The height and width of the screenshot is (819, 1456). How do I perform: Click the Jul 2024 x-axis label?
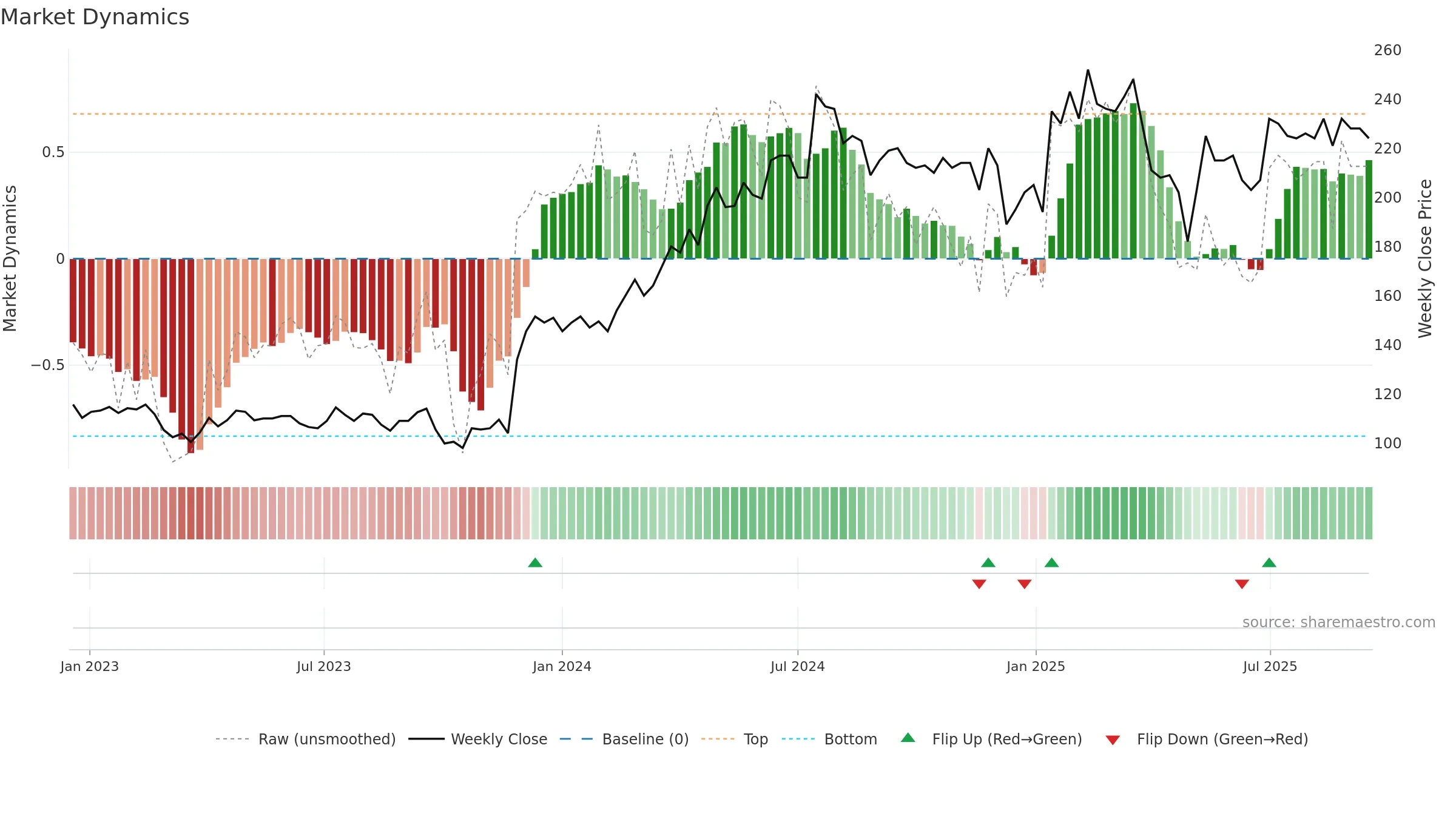(x=798, y=666)
